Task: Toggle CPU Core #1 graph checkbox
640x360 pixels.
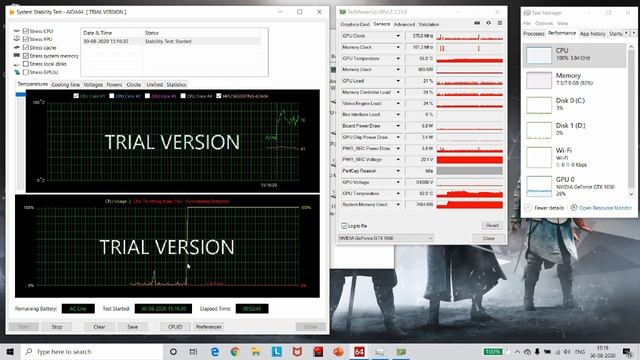Action: coord(76,96)
